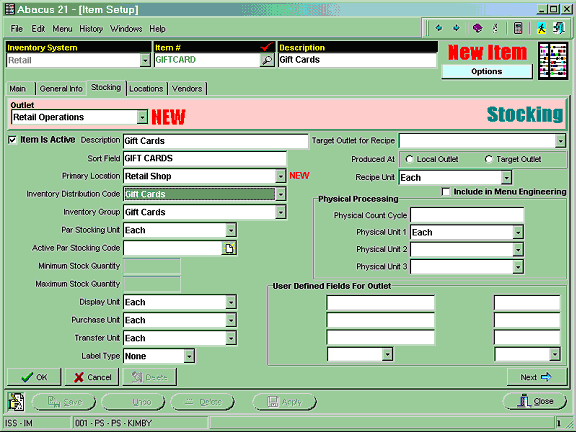Click the Next button

pyautogui.click(x=536, y=377)
